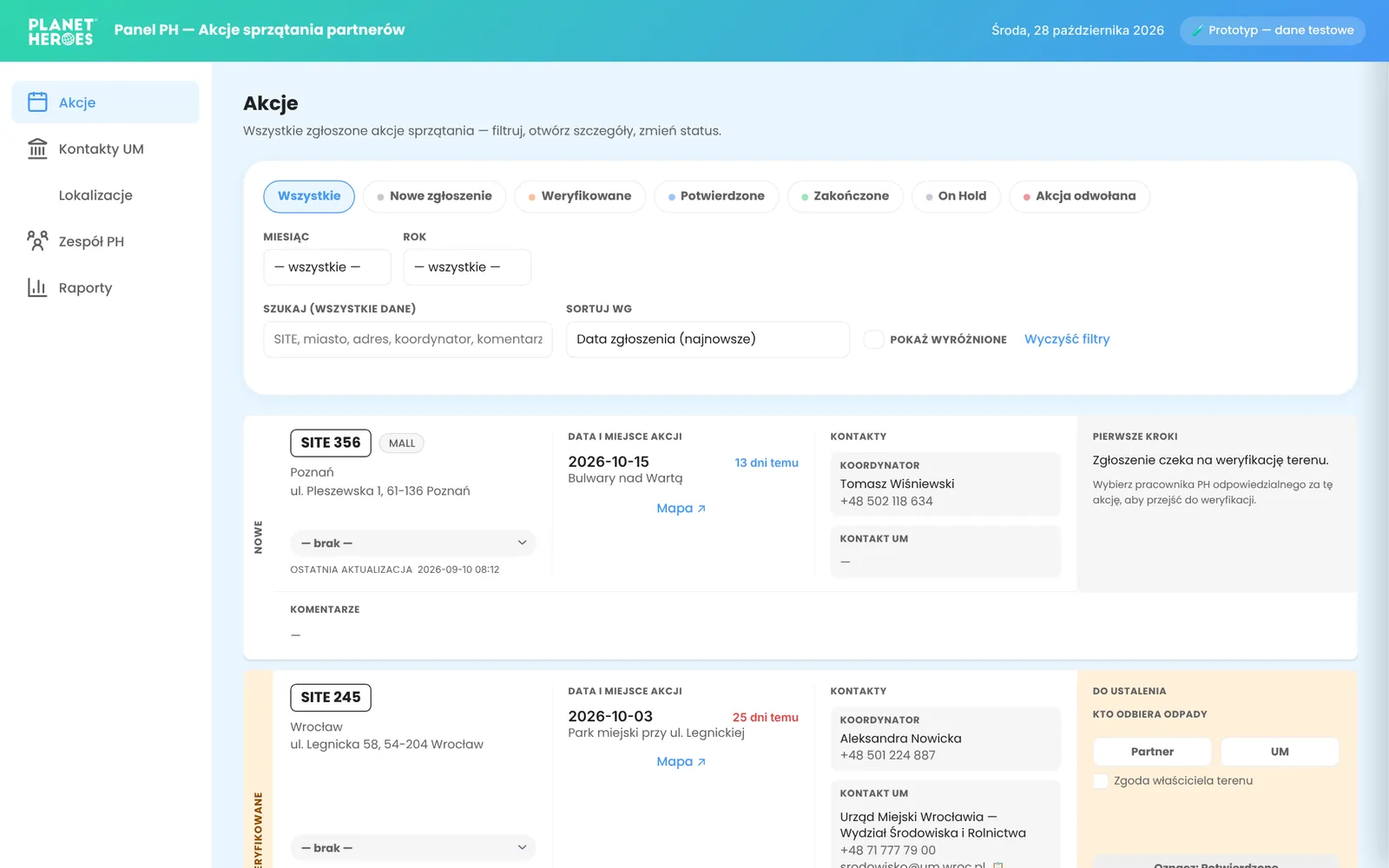This screenshot has width=1389, height=868.
Task: Click the vertical NOWE status label
Action: click(258, 537)
